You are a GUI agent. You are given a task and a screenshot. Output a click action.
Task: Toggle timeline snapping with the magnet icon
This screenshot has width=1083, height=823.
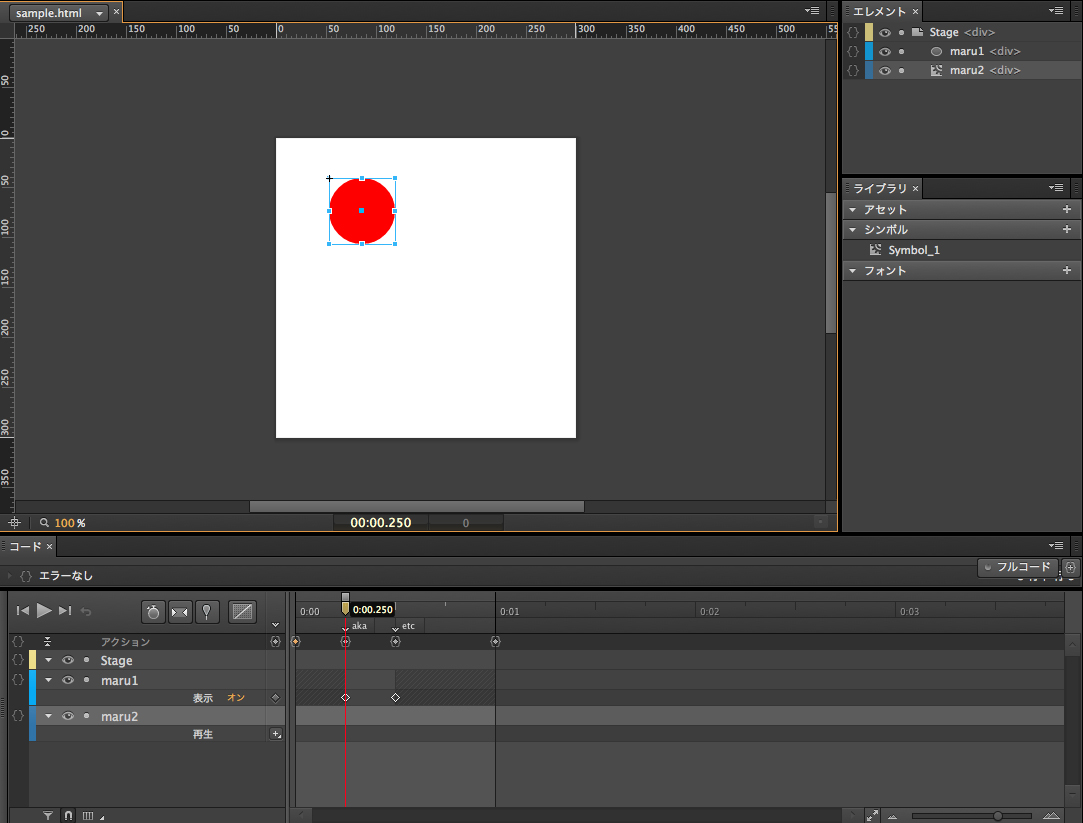click(x=68, y=815)
